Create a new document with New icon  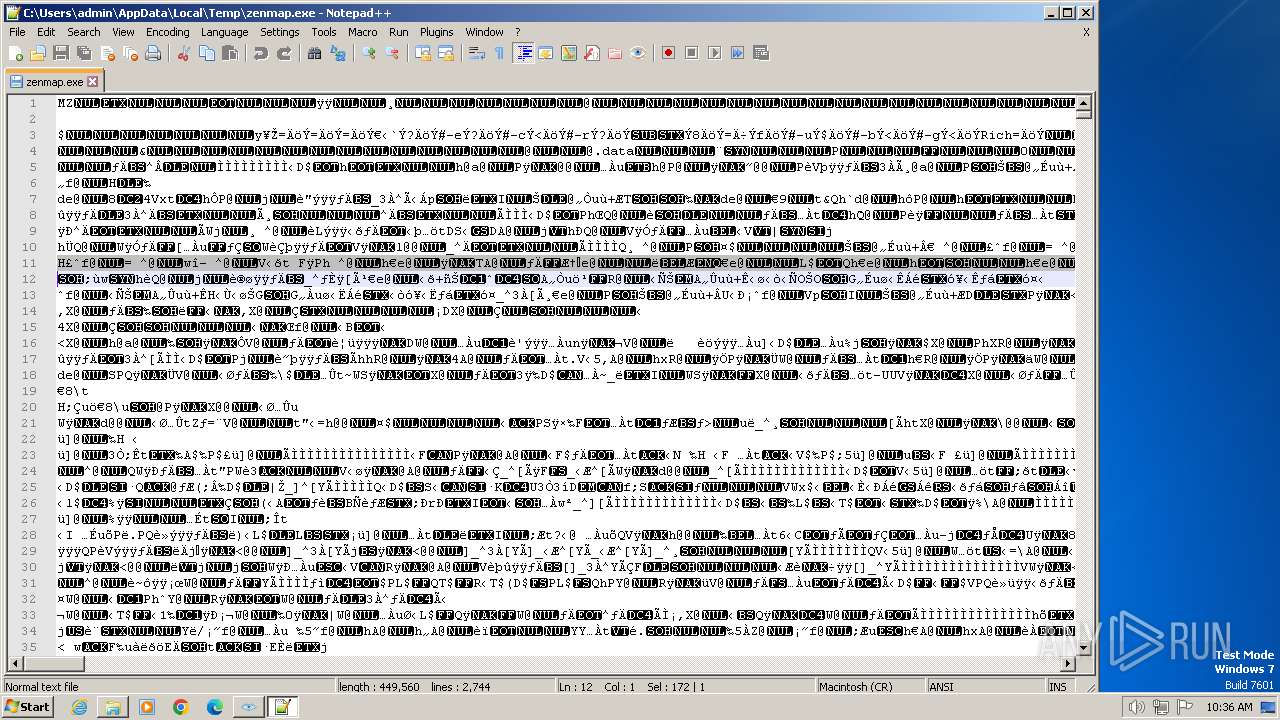[x=17, y=53]
